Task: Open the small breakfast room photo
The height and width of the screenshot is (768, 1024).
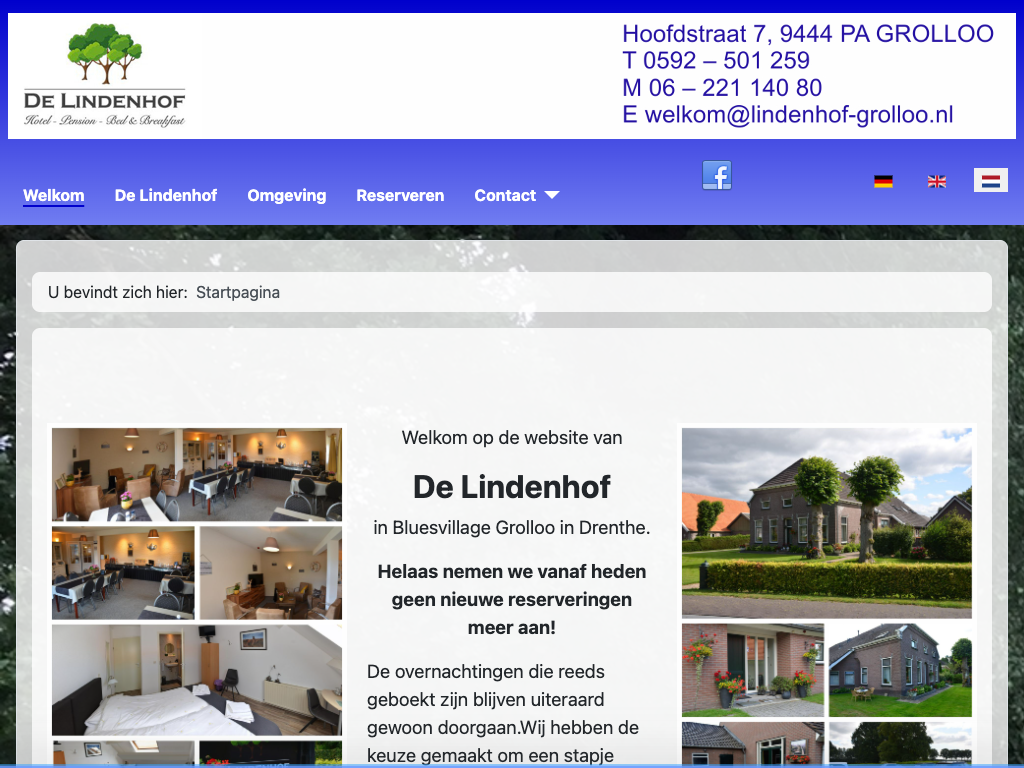Action: 123,573
